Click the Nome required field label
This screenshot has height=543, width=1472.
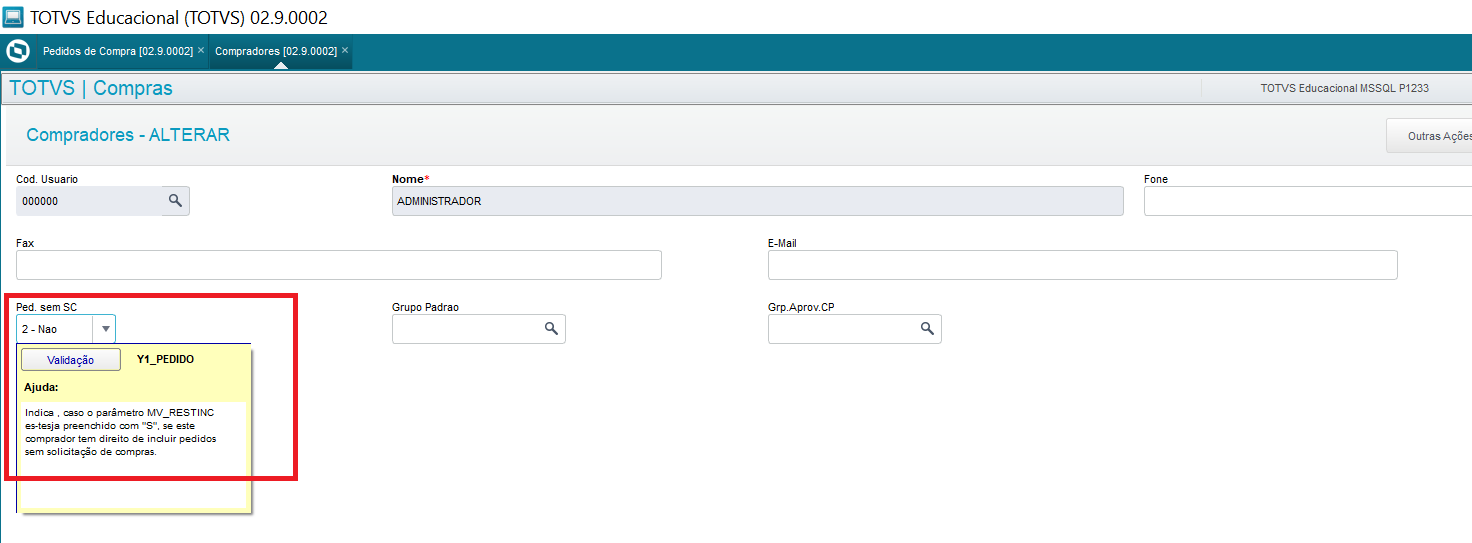point(411,179)
